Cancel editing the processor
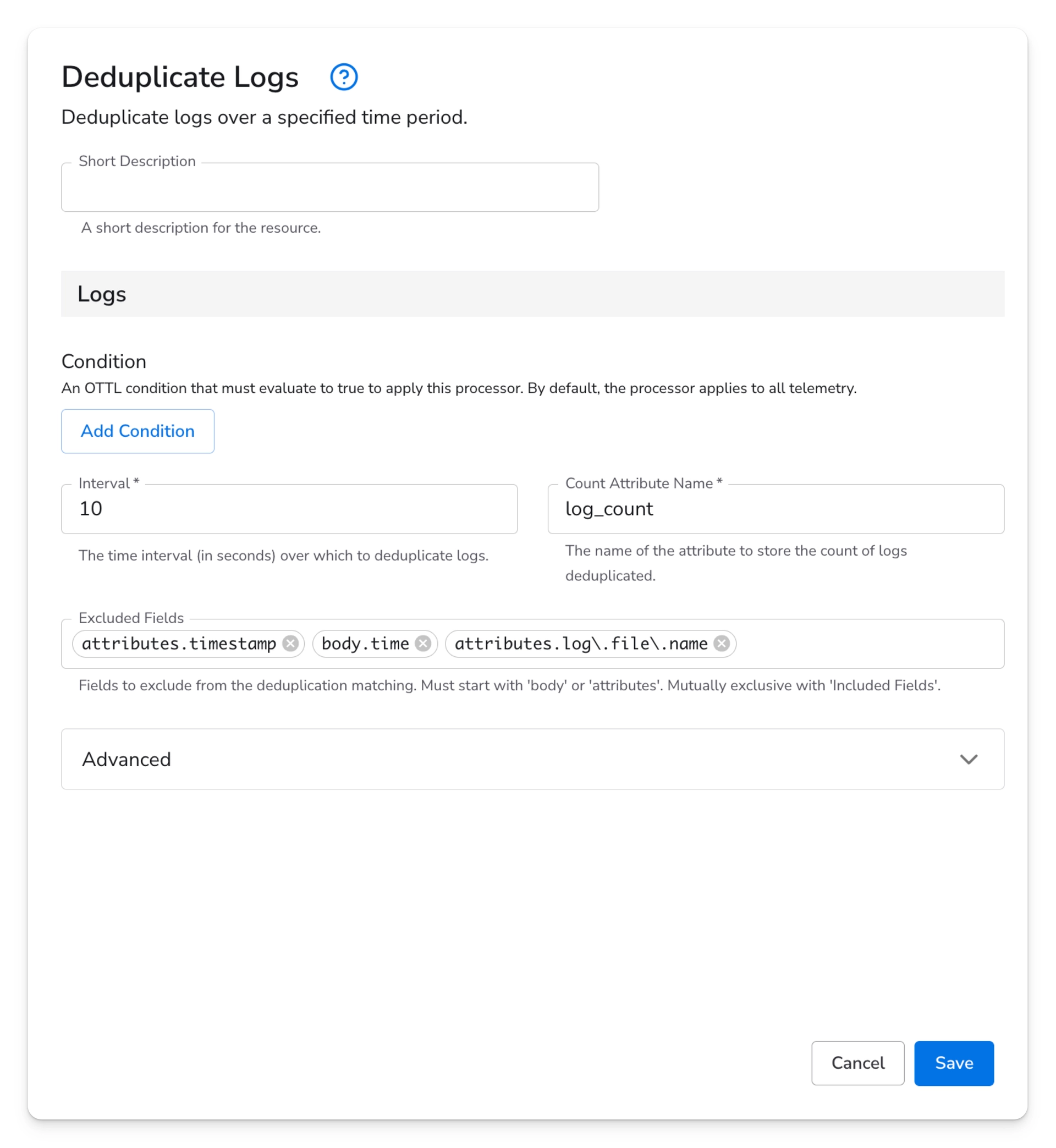This screenshot has height=1148, width=1056. pyautogui.click(x=857, y=1063)
